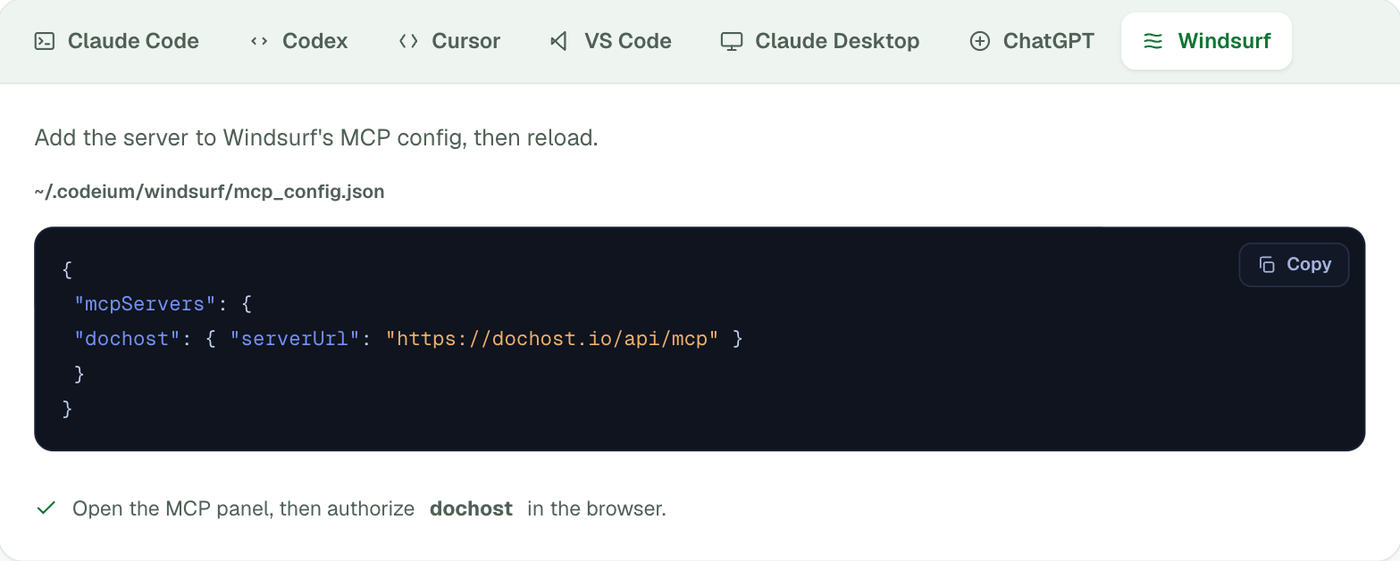Viewport: 1400px width, 561px height.
Task: Click the "Open the MCP panel" text
Action: [243, 508]
